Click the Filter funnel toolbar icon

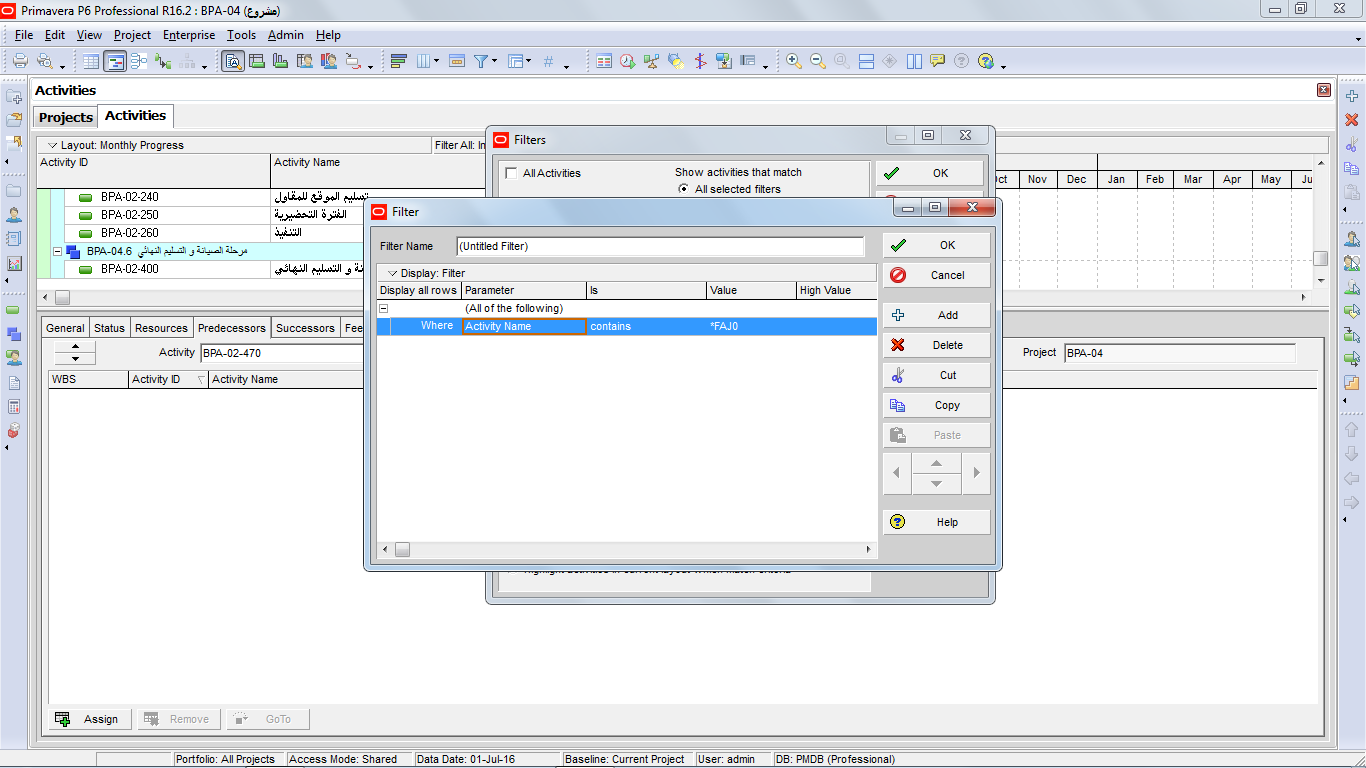pyautogui.click(x=481, y=61)
